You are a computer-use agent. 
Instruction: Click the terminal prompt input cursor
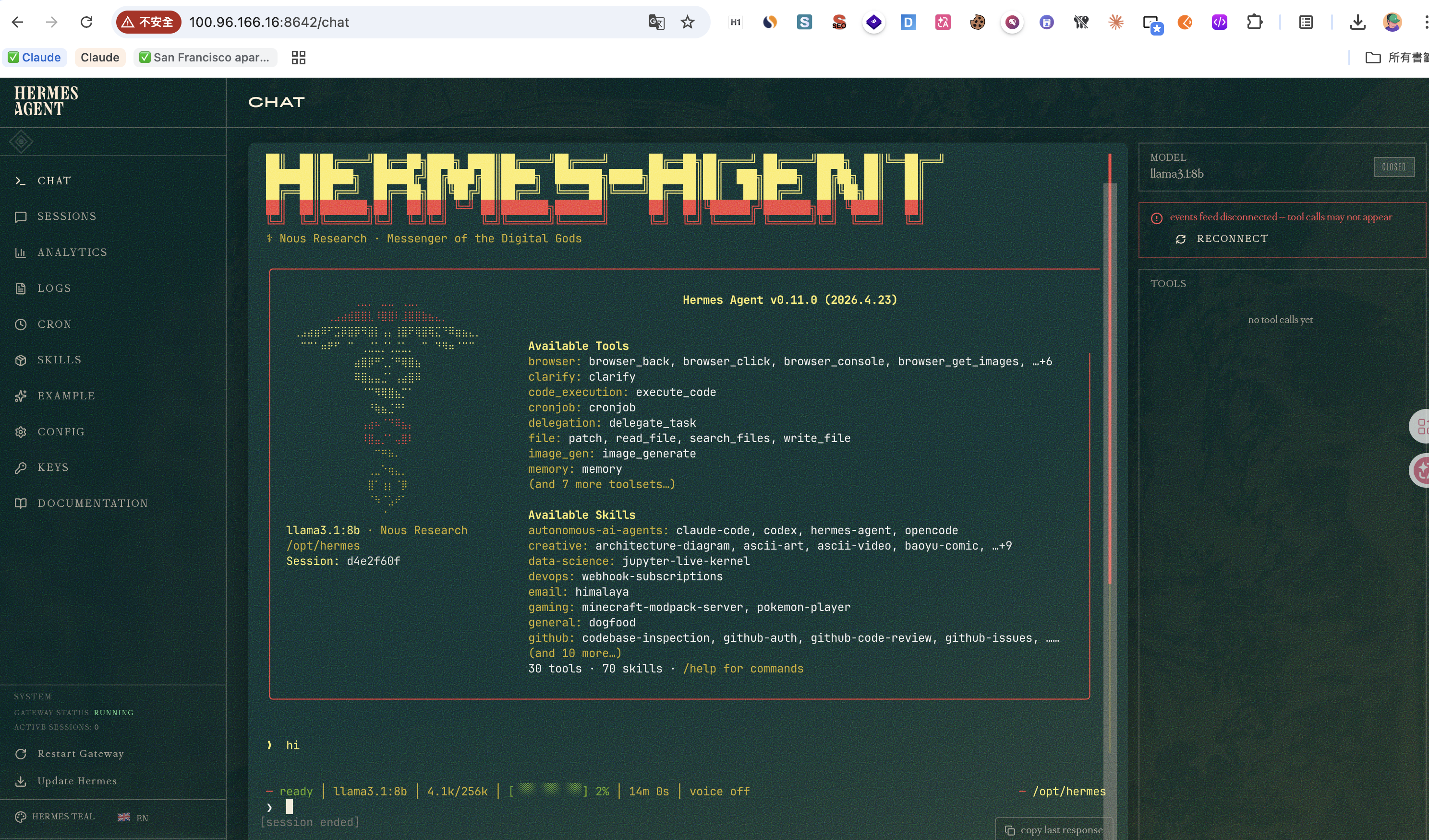289,806
